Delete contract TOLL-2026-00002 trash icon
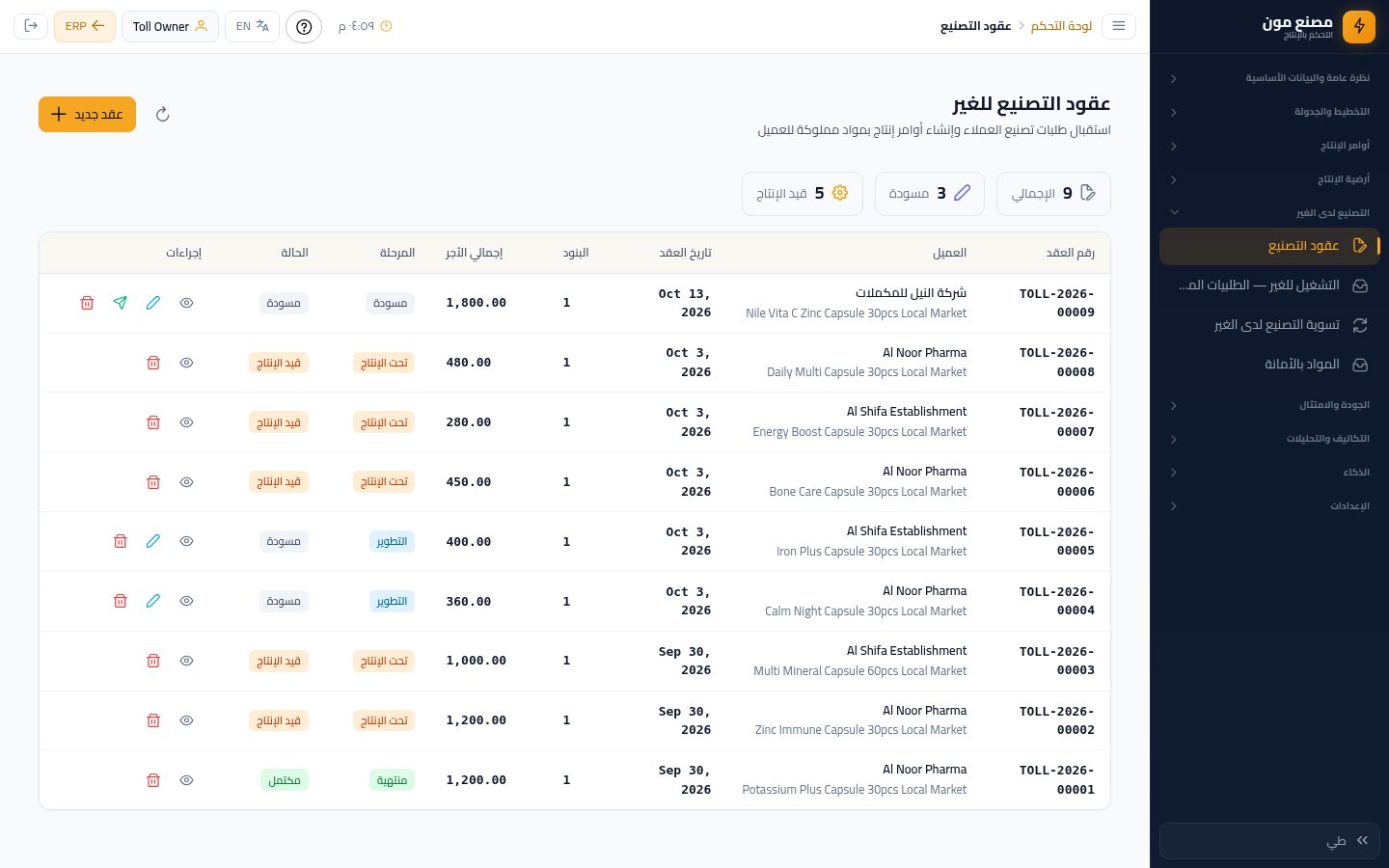1389x868 pixels. (153, 720)
